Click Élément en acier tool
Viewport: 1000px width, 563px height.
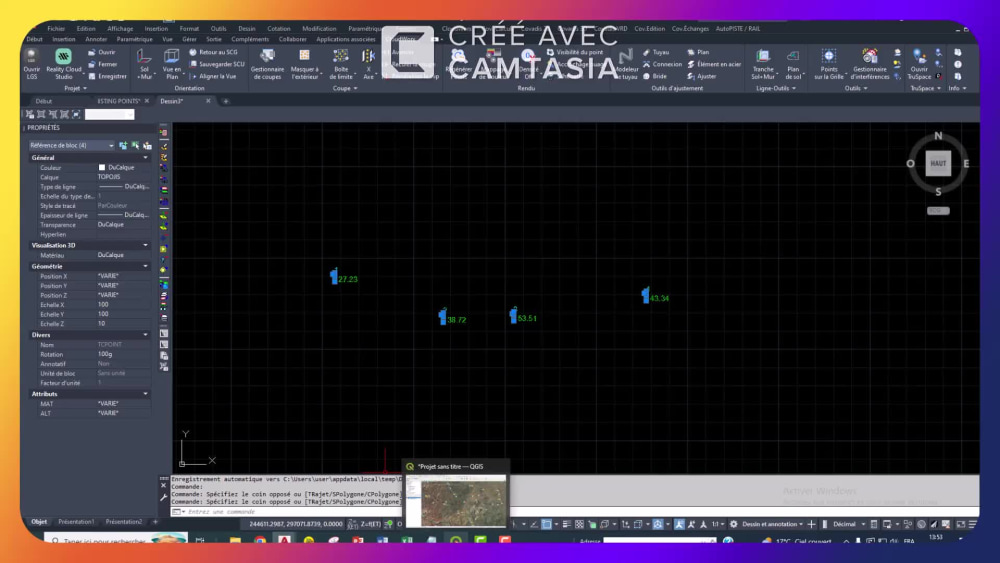714,64
